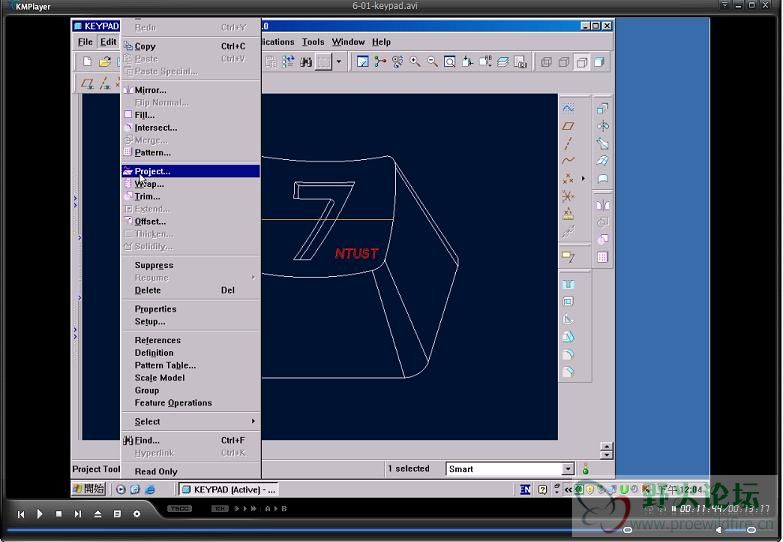The image size is (783, 542).
Task: Click the Refit view icon
Action: coord(449,62)
